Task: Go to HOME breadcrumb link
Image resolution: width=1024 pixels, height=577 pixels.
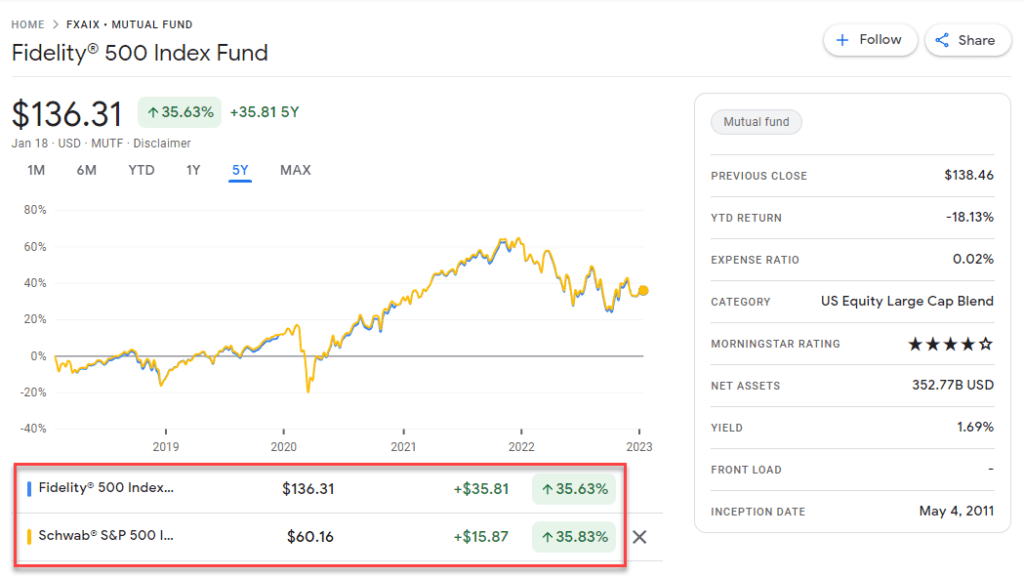Action: point(27,25)
